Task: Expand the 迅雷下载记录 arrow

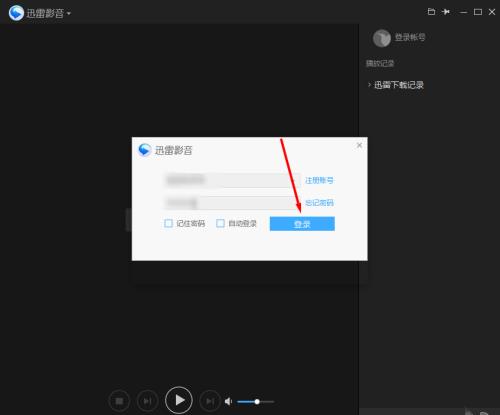Action: [x=369, y=85]
